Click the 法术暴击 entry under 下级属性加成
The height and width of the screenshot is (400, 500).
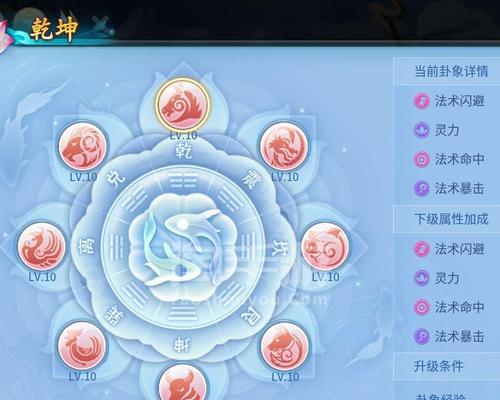(x=449, y=336)
